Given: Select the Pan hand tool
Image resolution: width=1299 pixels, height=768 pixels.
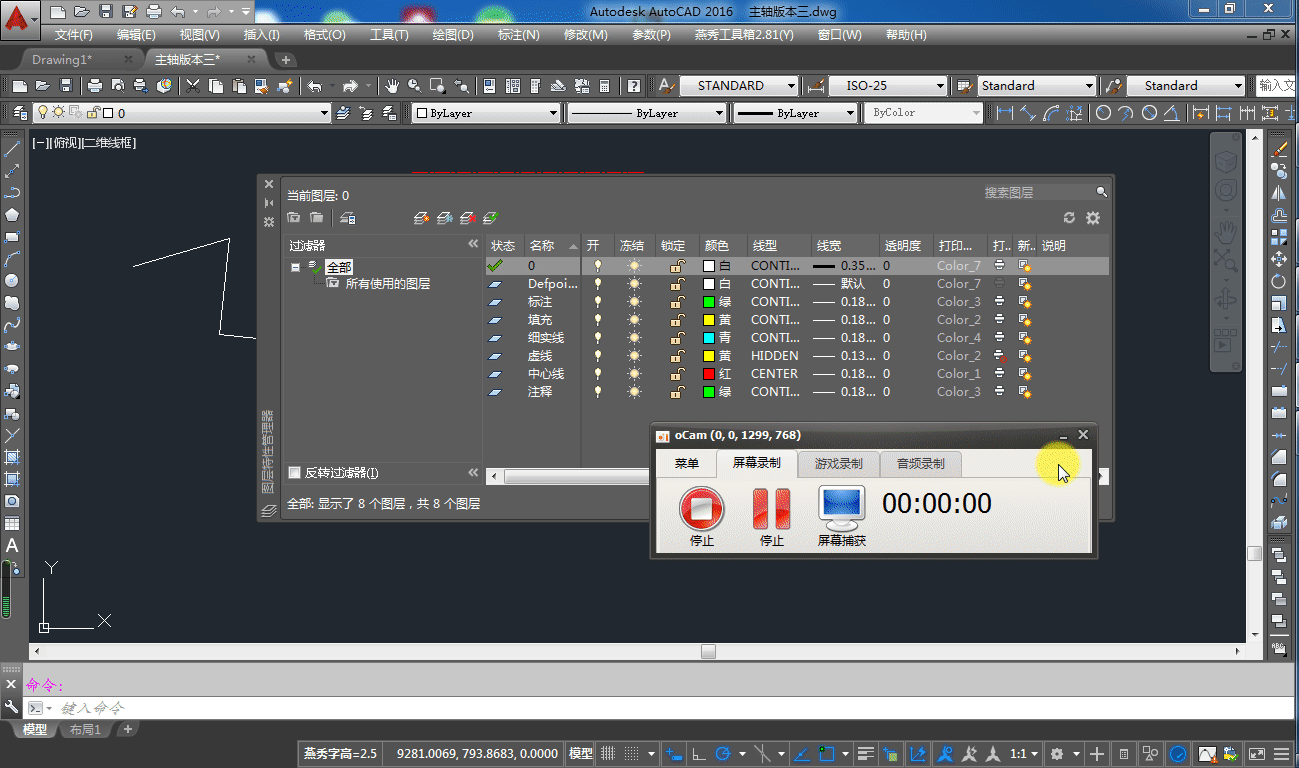Looking at the screenshot, I should 392,86.
